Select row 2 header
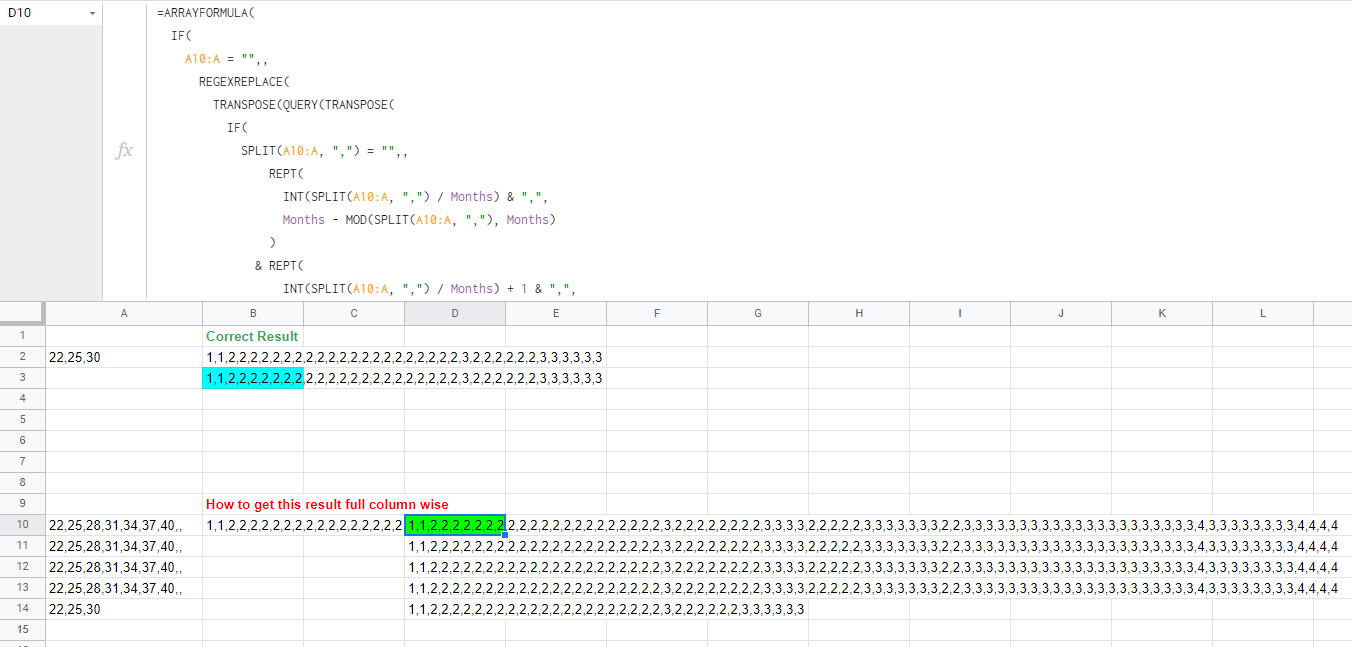Image resolution: width=1352 pixels, height=647 pixels. coord(22,357)
